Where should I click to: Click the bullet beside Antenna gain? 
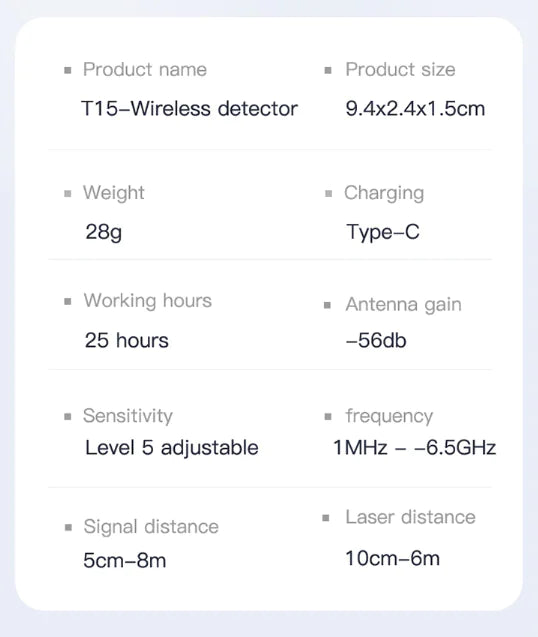pos(327,305)
